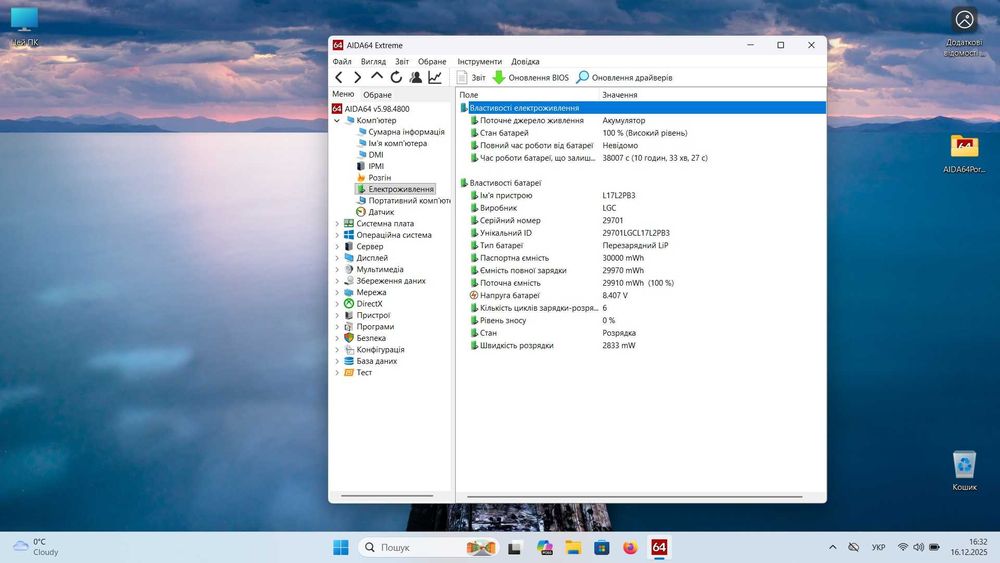This screenshot has width=1000, height=563.
Task: Open the Вигляд menu
Action: [x=373, y=61]
